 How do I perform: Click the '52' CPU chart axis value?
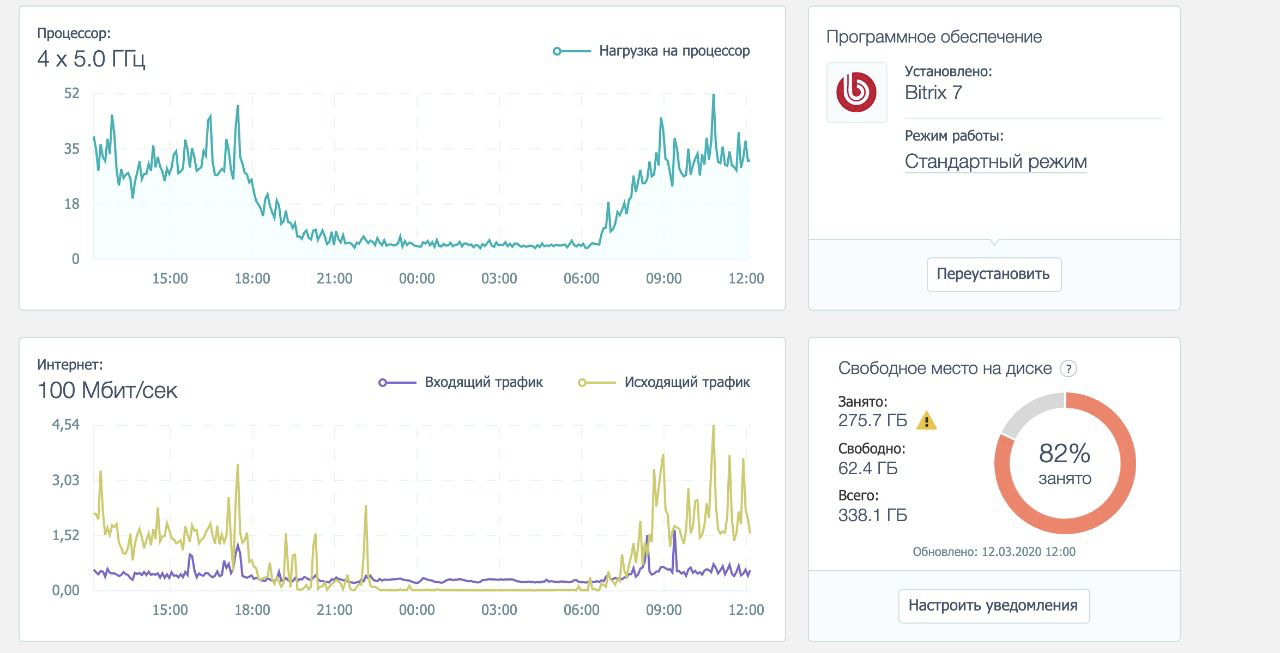pos(71,93)
